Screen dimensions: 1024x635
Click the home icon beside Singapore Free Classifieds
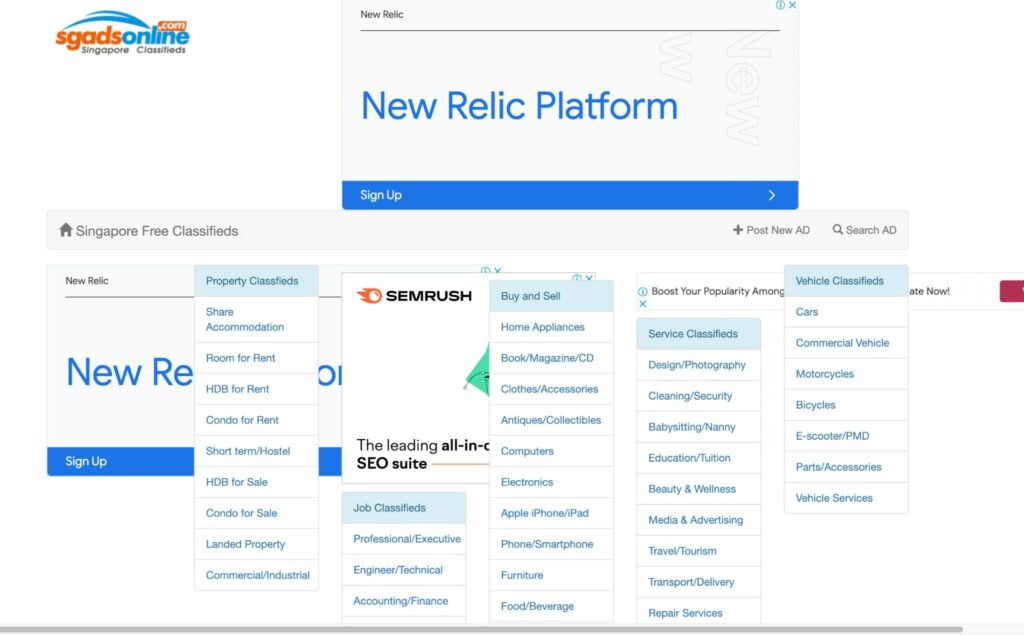(x=65, y=230)
